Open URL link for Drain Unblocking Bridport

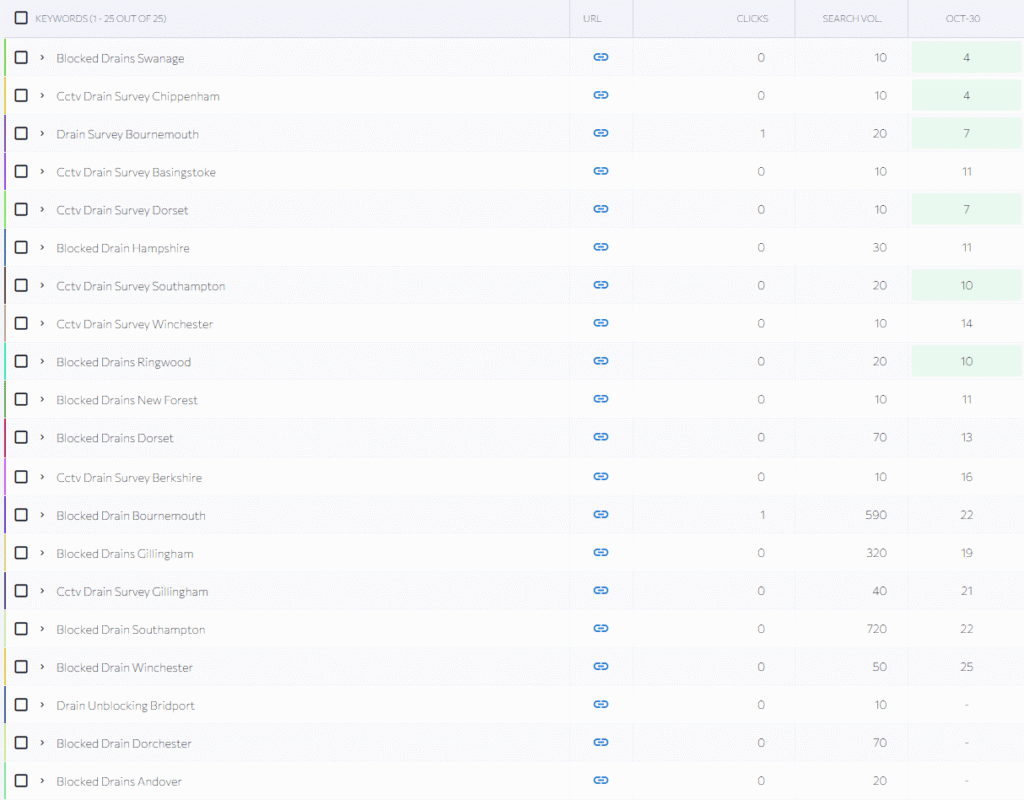point(601,704)
